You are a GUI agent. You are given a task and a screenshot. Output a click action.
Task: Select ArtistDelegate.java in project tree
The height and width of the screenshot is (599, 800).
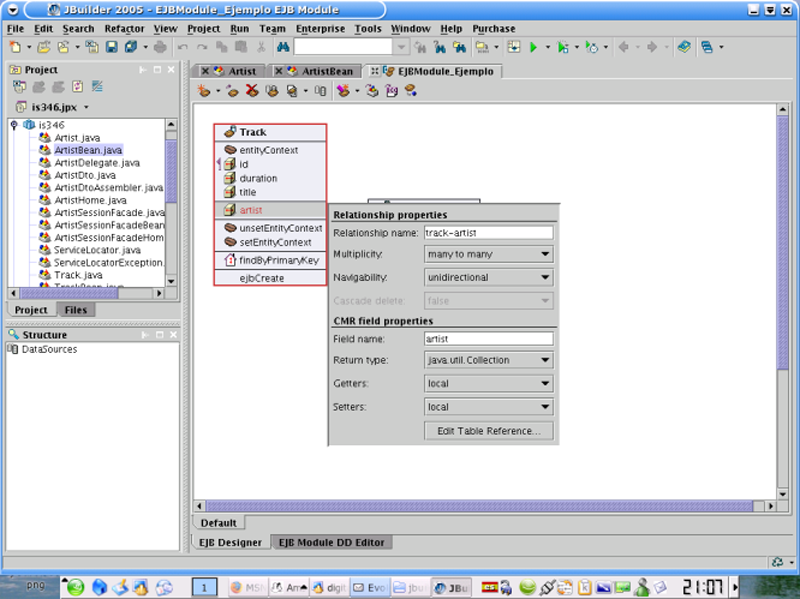click(96, 162)
